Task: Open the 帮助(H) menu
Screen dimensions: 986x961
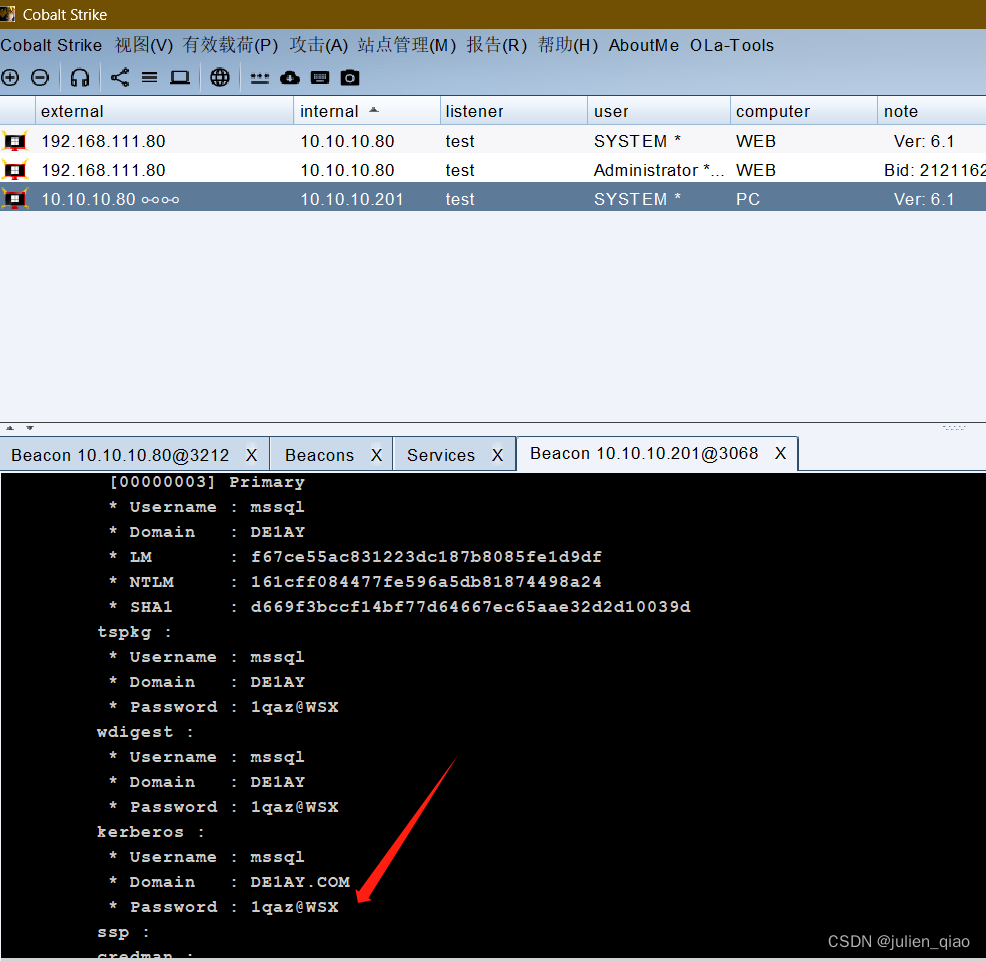Action: pos(568,45)
